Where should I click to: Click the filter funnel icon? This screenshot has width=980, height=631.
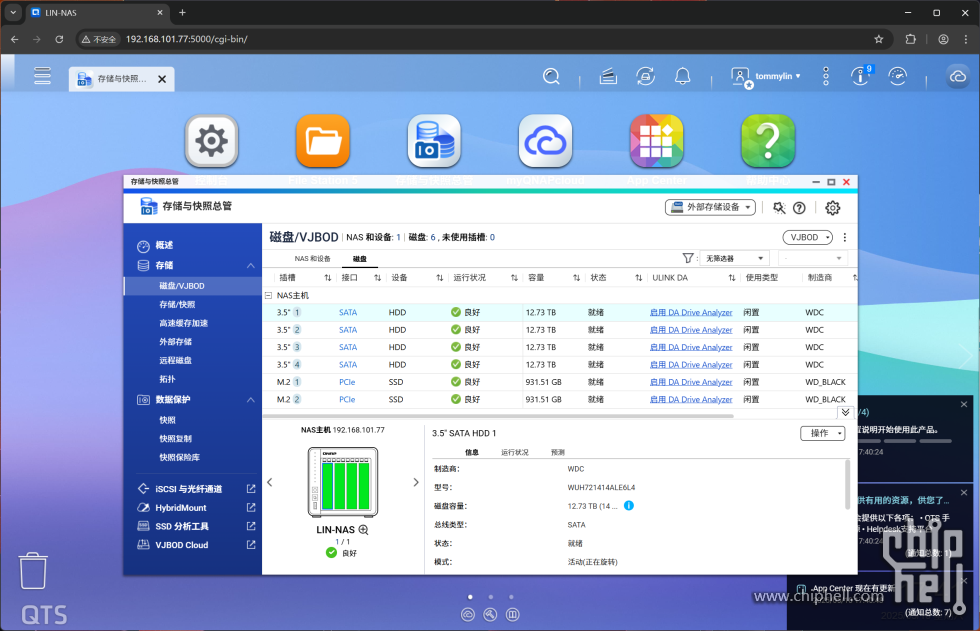coord(688,258)
